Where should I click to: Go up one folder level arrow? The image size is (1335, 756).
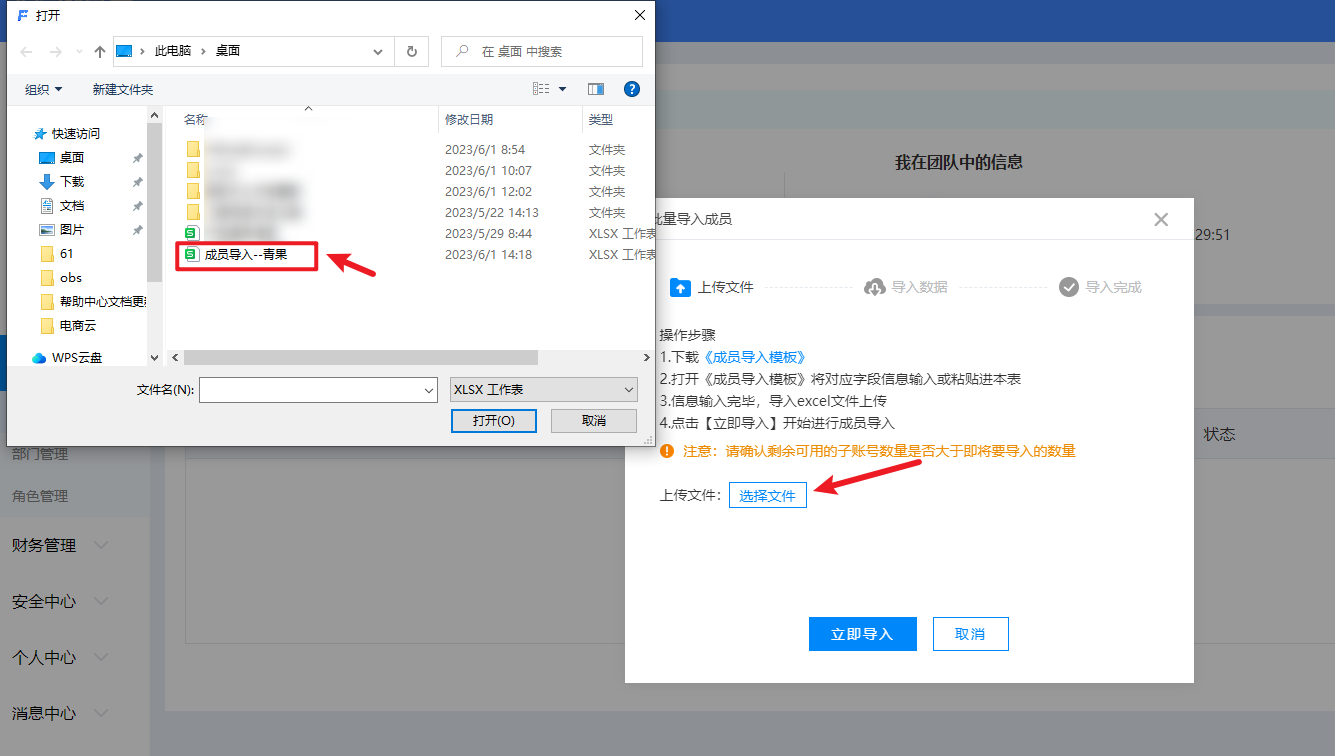point(99,51)
